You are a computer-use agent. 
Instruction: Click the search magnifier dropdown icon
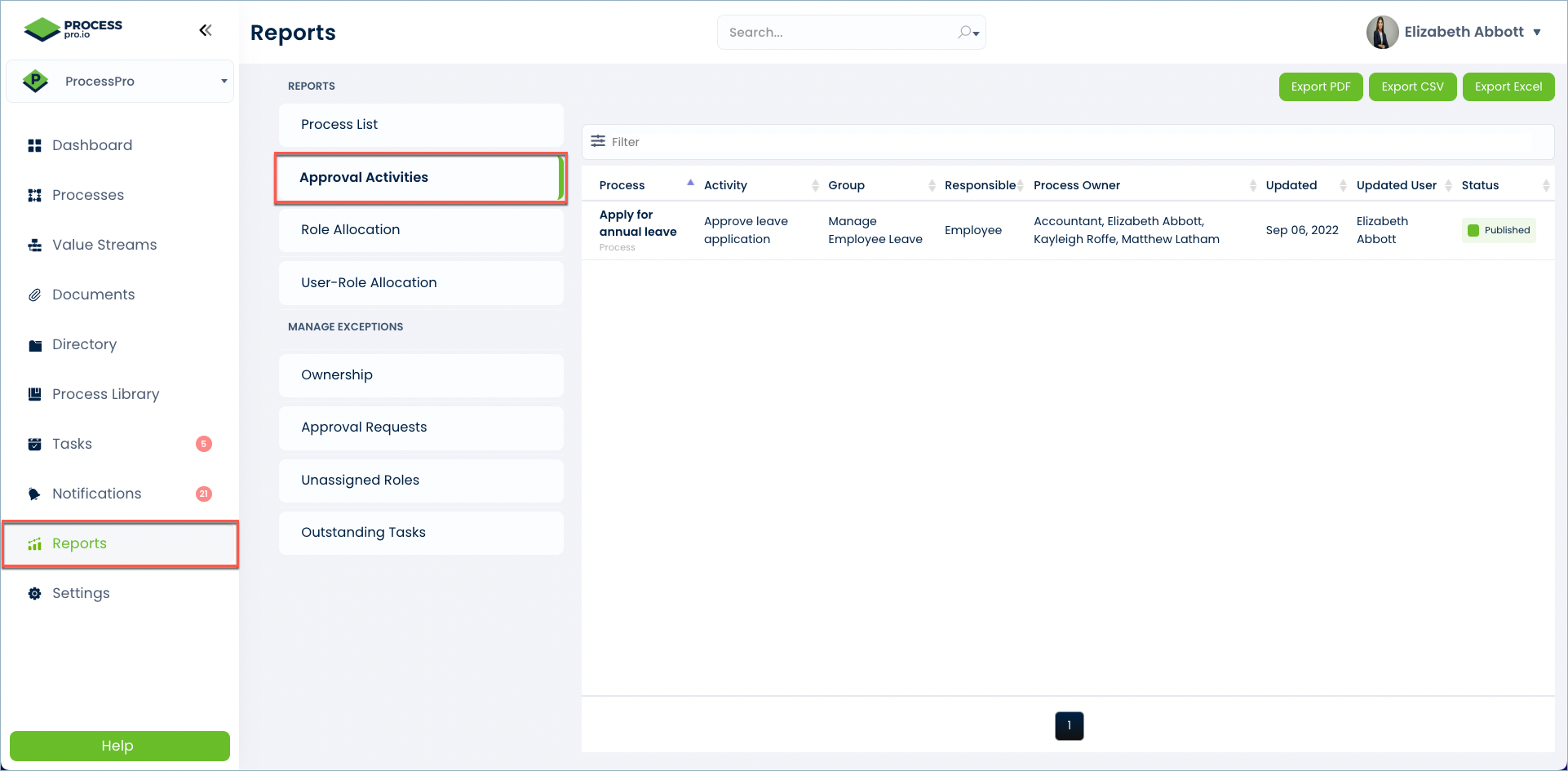(968, 33)
